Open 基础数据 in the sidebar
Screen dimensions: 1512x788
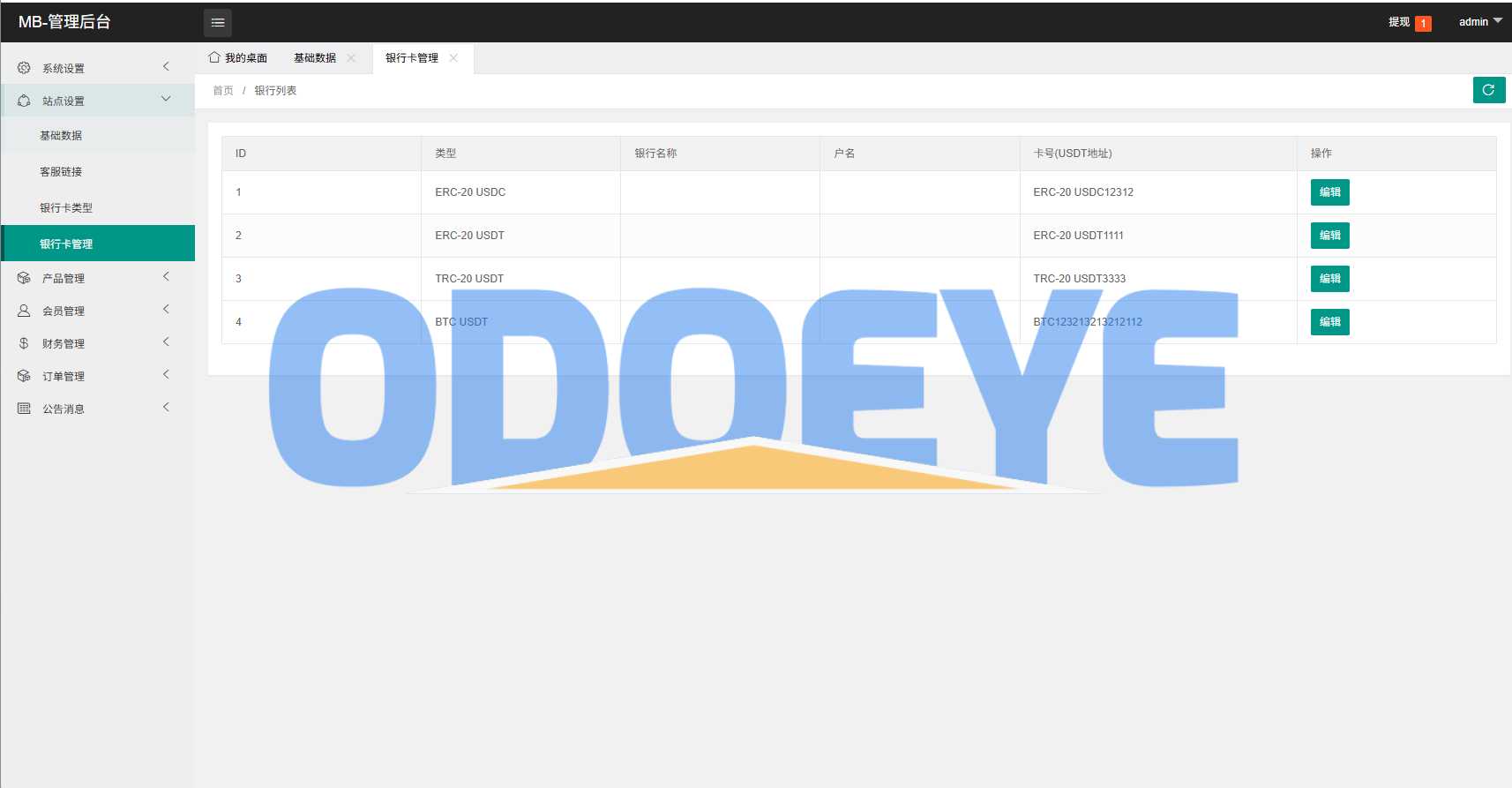98,135
